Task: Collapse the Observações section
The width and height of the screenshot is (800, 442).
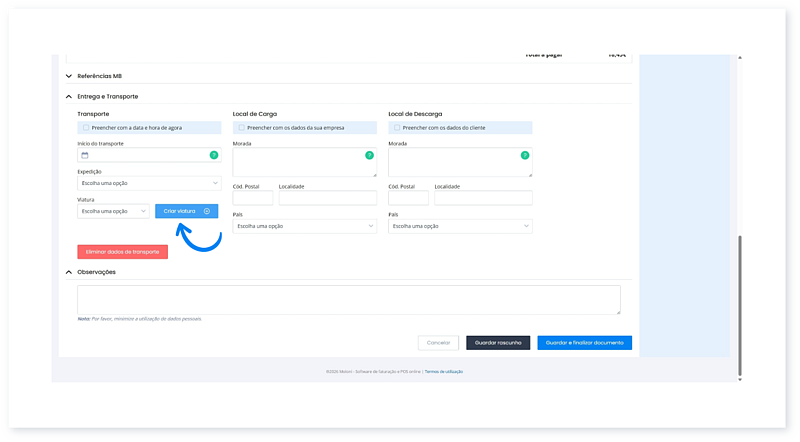Action: point(69,272)
